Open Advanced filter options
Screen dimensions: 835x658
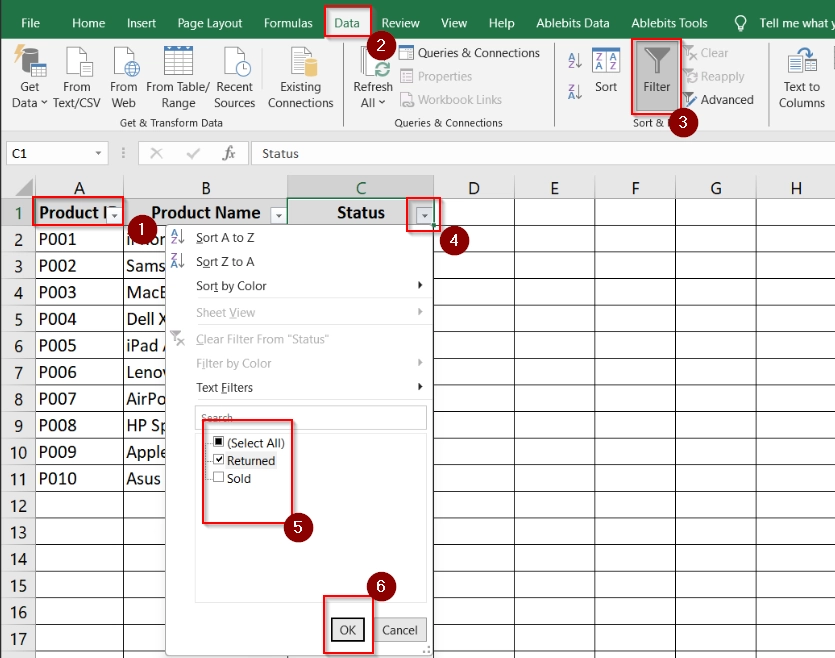tap(718, 100)
